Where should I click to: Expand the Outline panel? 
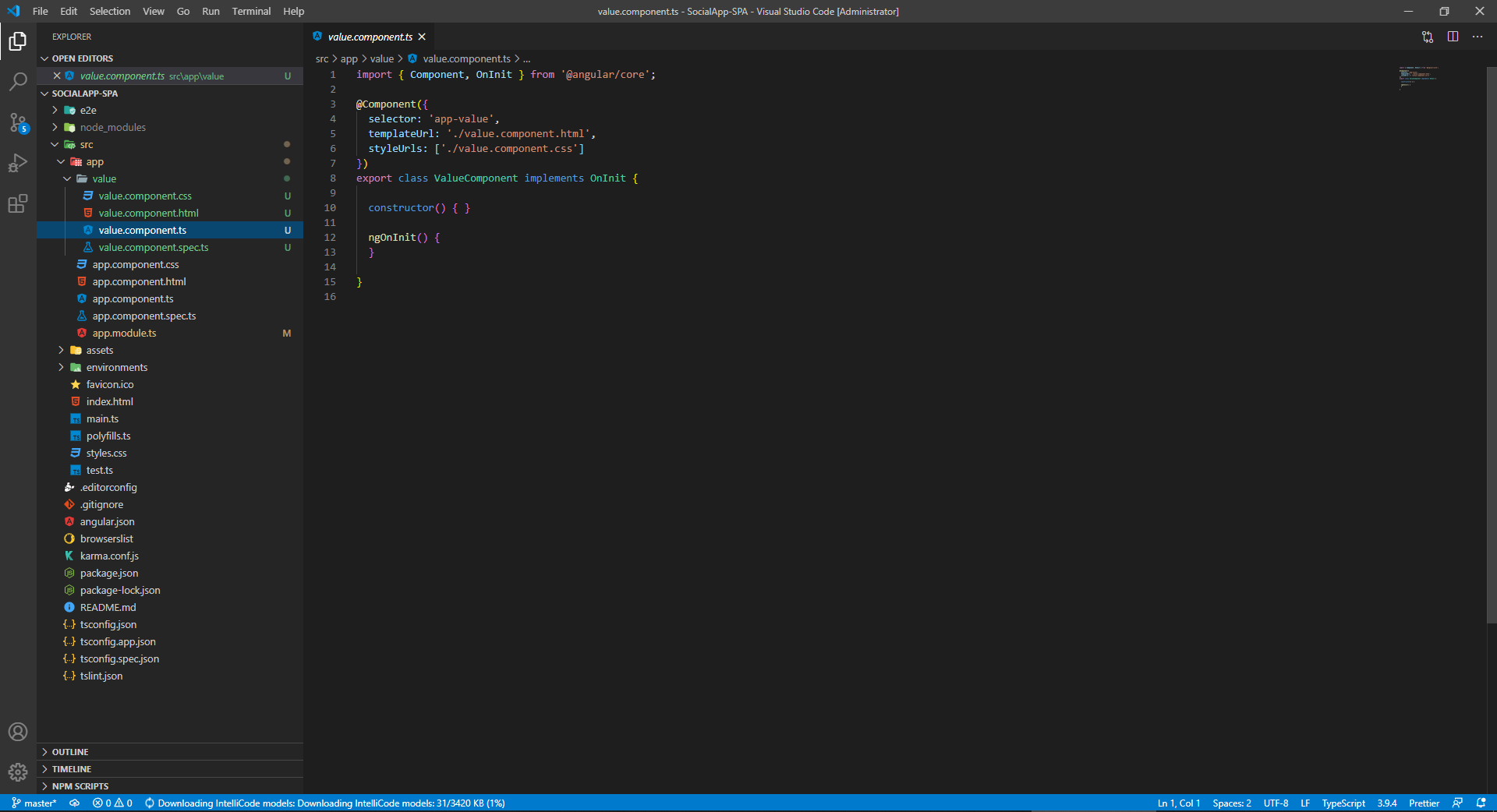click(170, 752)
